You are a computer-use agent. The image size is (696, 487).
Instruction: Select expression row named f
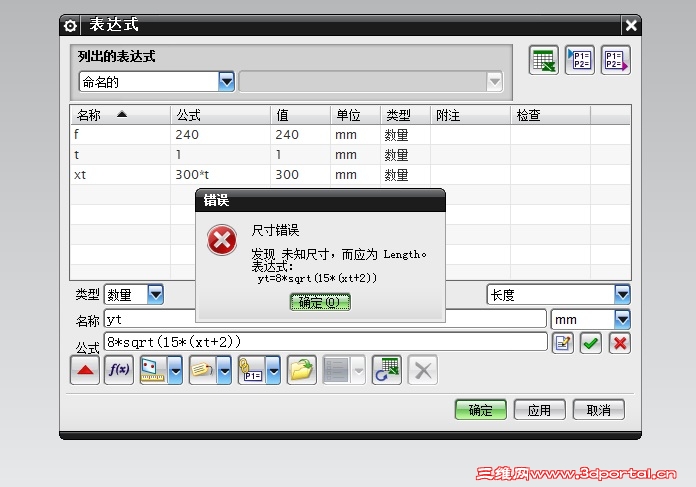pos(350,135)
